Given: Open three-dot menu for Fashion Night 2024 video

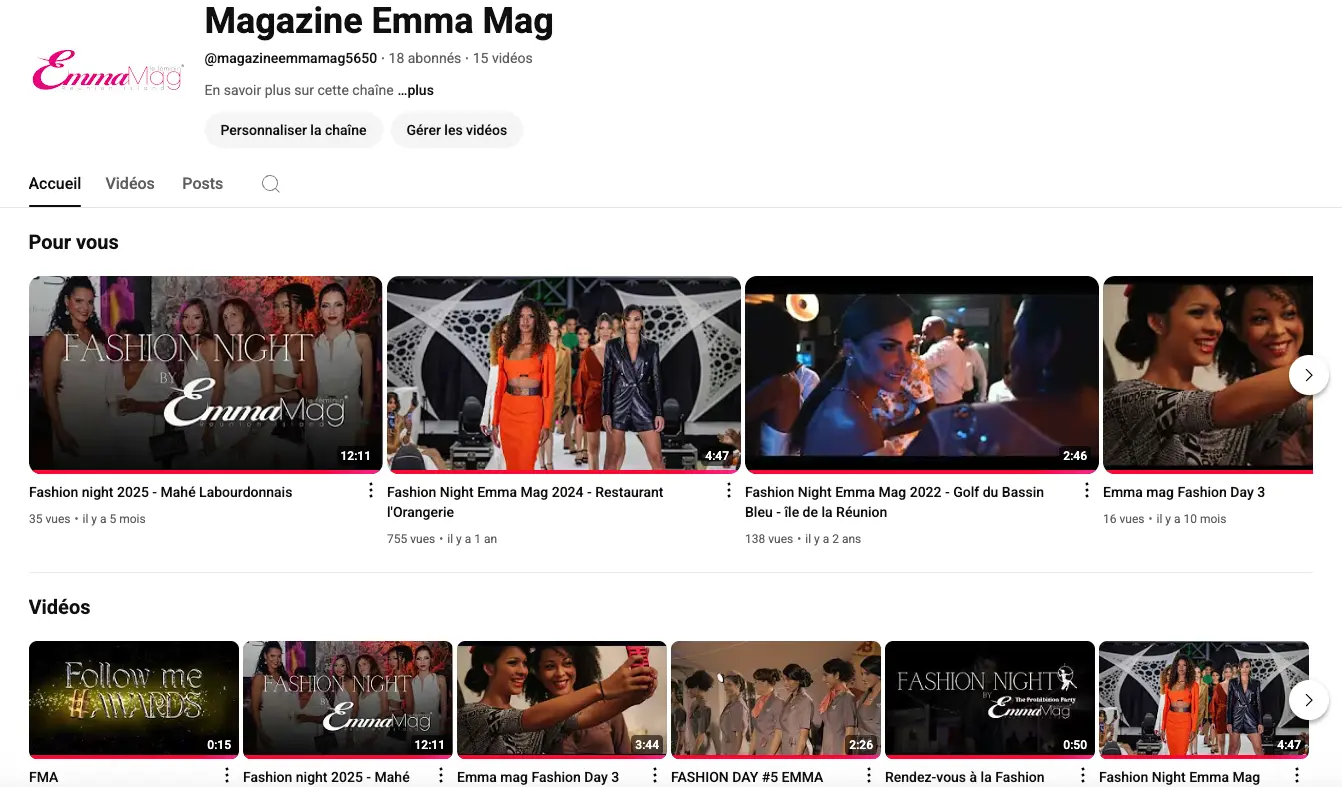Looking at the screenshot, I should (x=728, y=490).
